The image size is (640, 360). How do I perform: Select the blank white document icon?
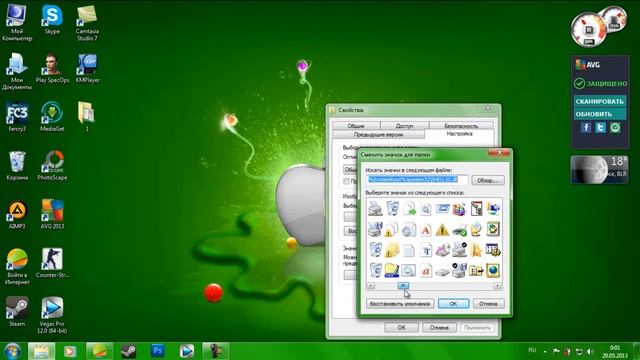tap(409, 250)
